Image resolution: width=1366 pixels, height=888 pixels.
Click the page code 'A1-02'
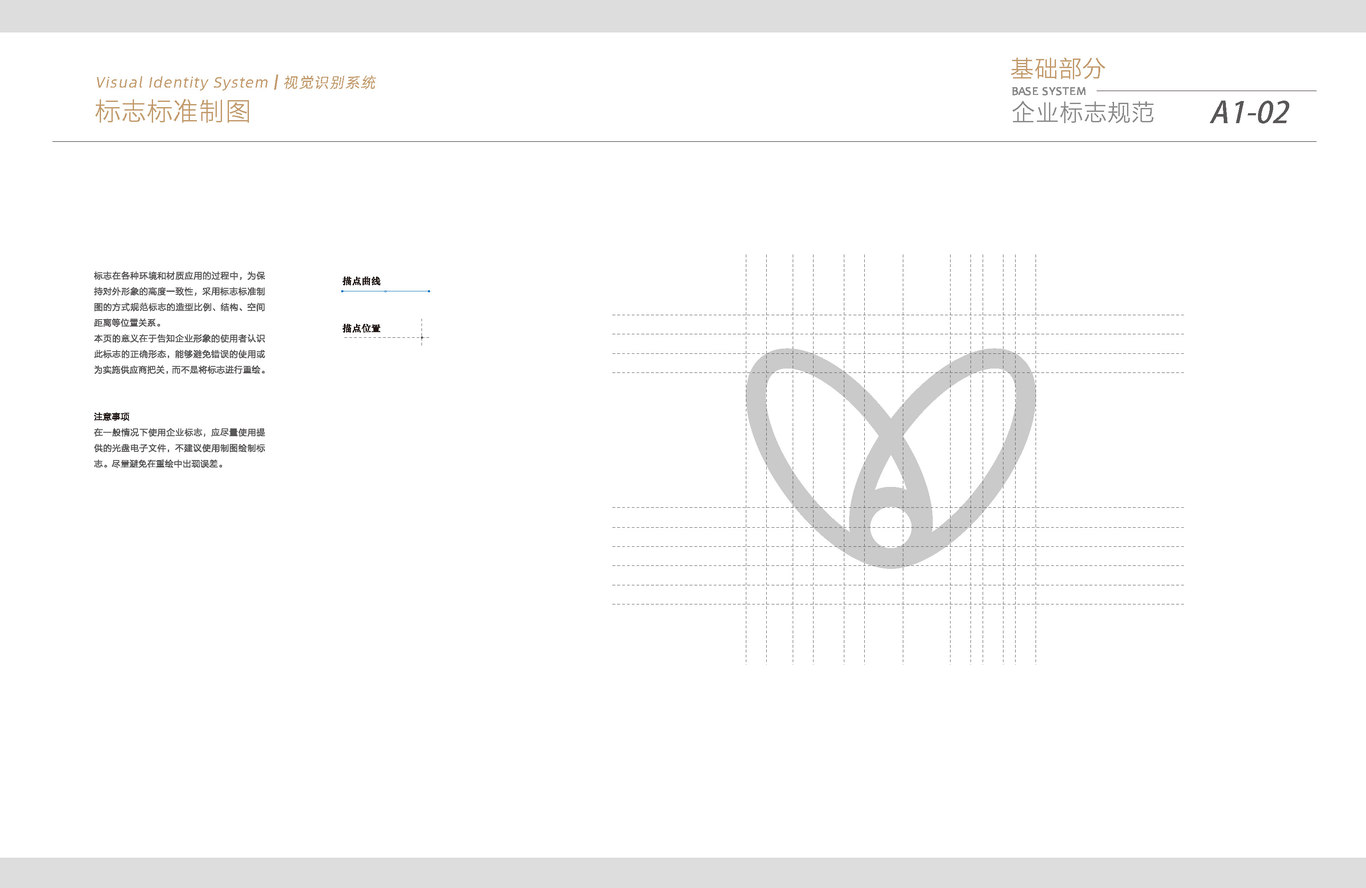[x=1250, y=112]
